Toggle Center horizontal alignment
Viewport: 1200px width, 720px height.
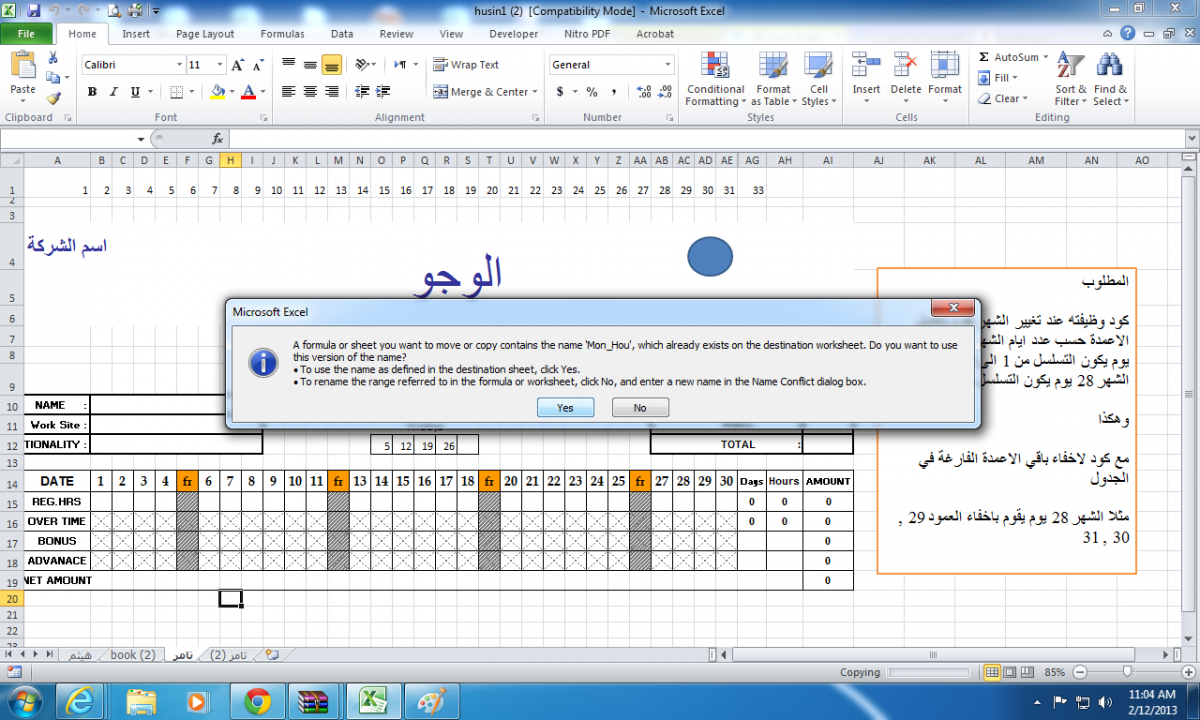[x=309, y=92]
